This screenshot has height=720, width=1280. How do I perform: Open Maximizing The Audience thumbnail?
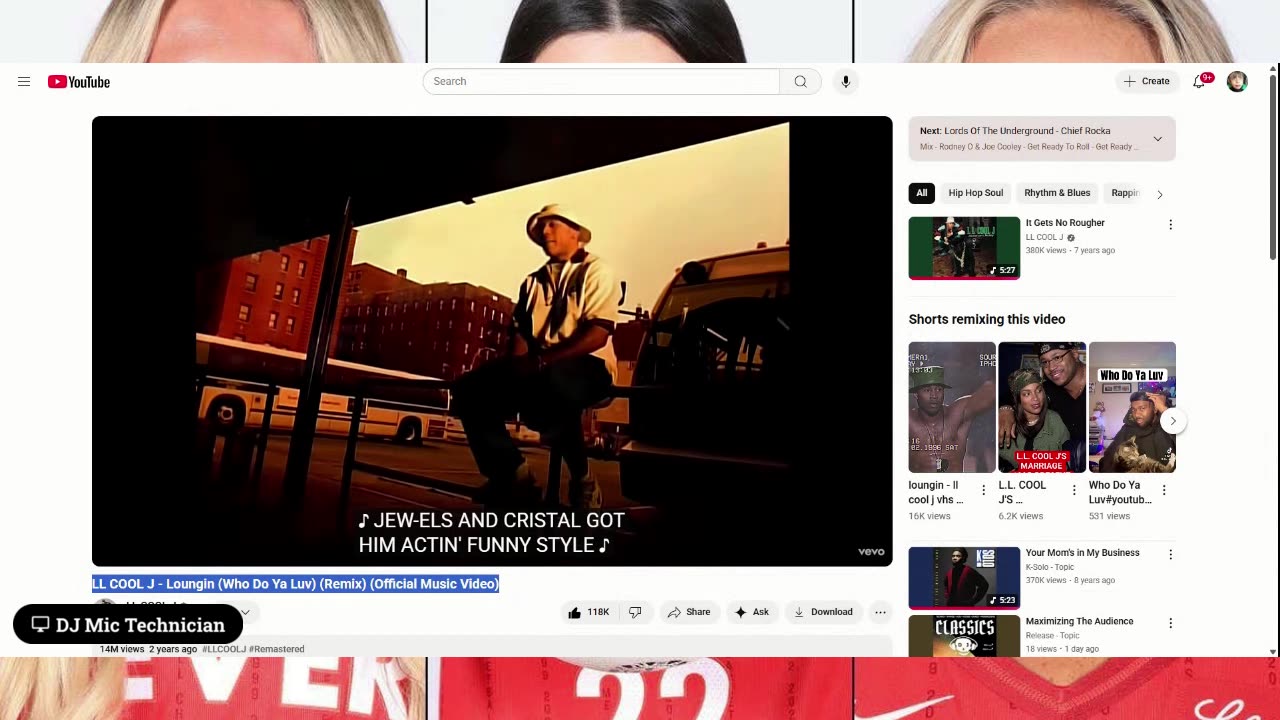[964, 635]
